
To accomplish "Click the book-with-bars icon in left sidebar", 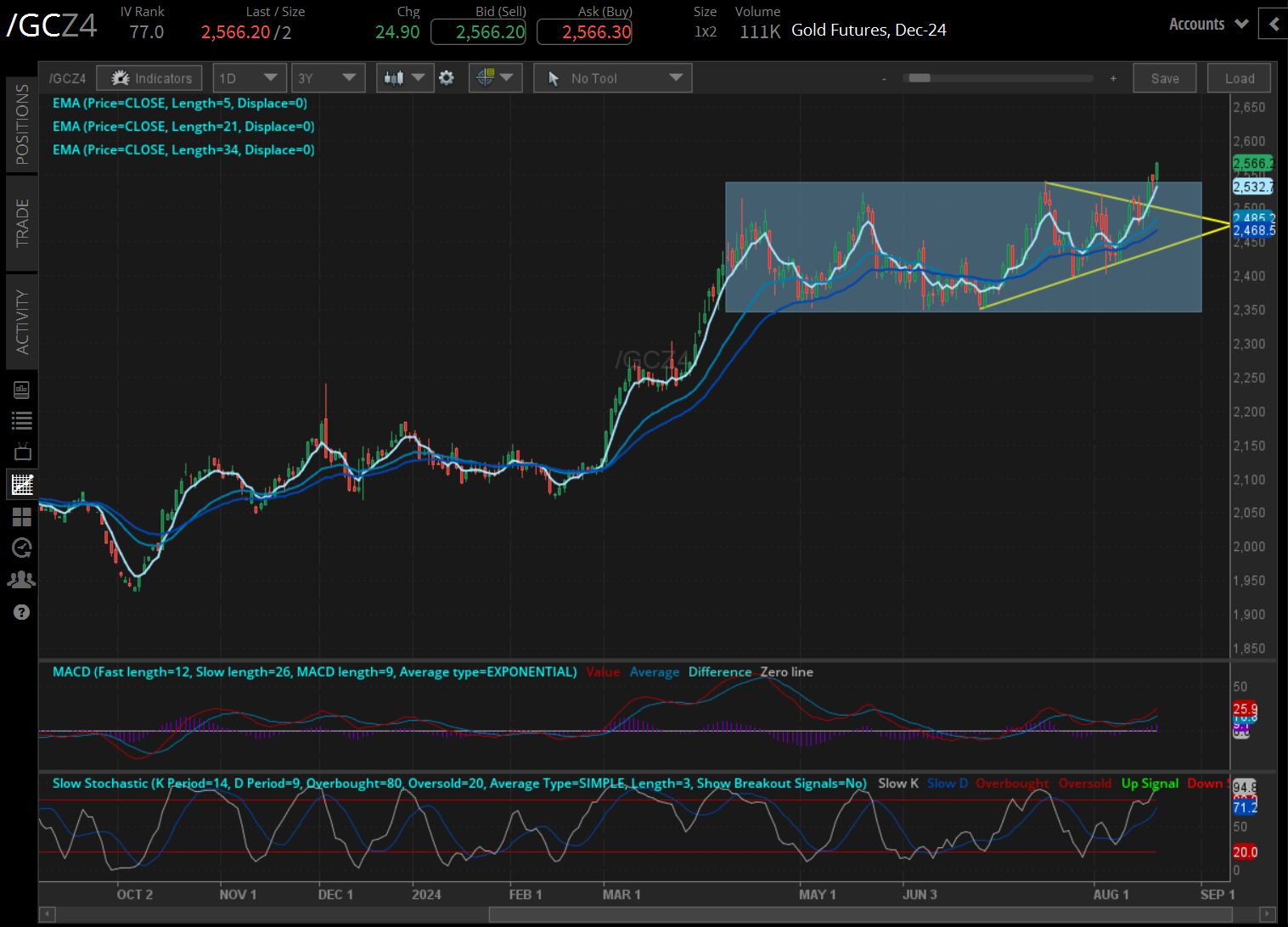I will click(22, 390).
